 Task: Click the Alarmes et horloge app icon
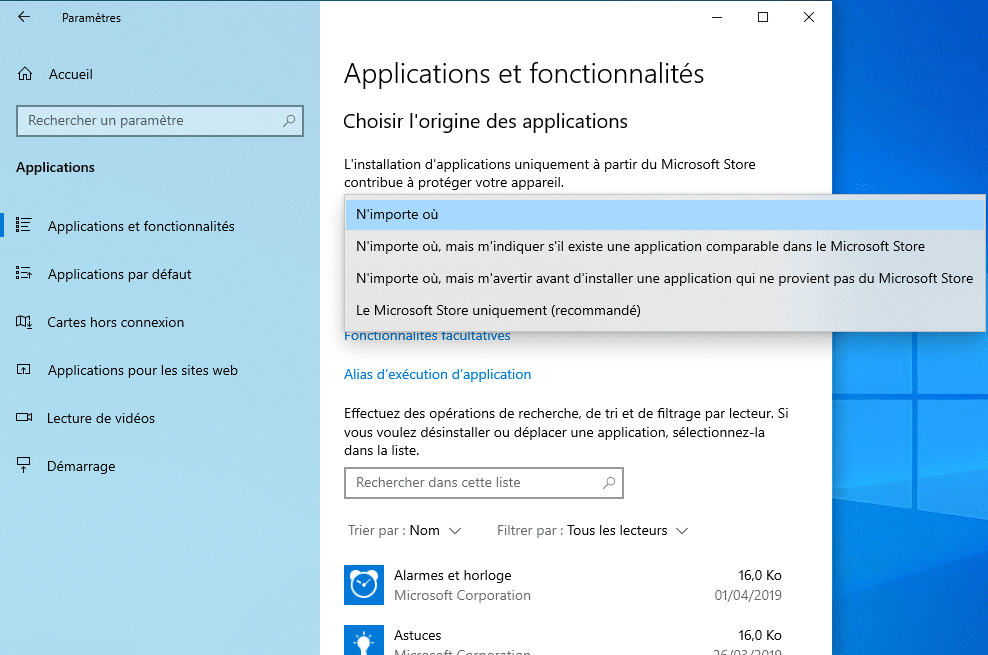[364, 585]
